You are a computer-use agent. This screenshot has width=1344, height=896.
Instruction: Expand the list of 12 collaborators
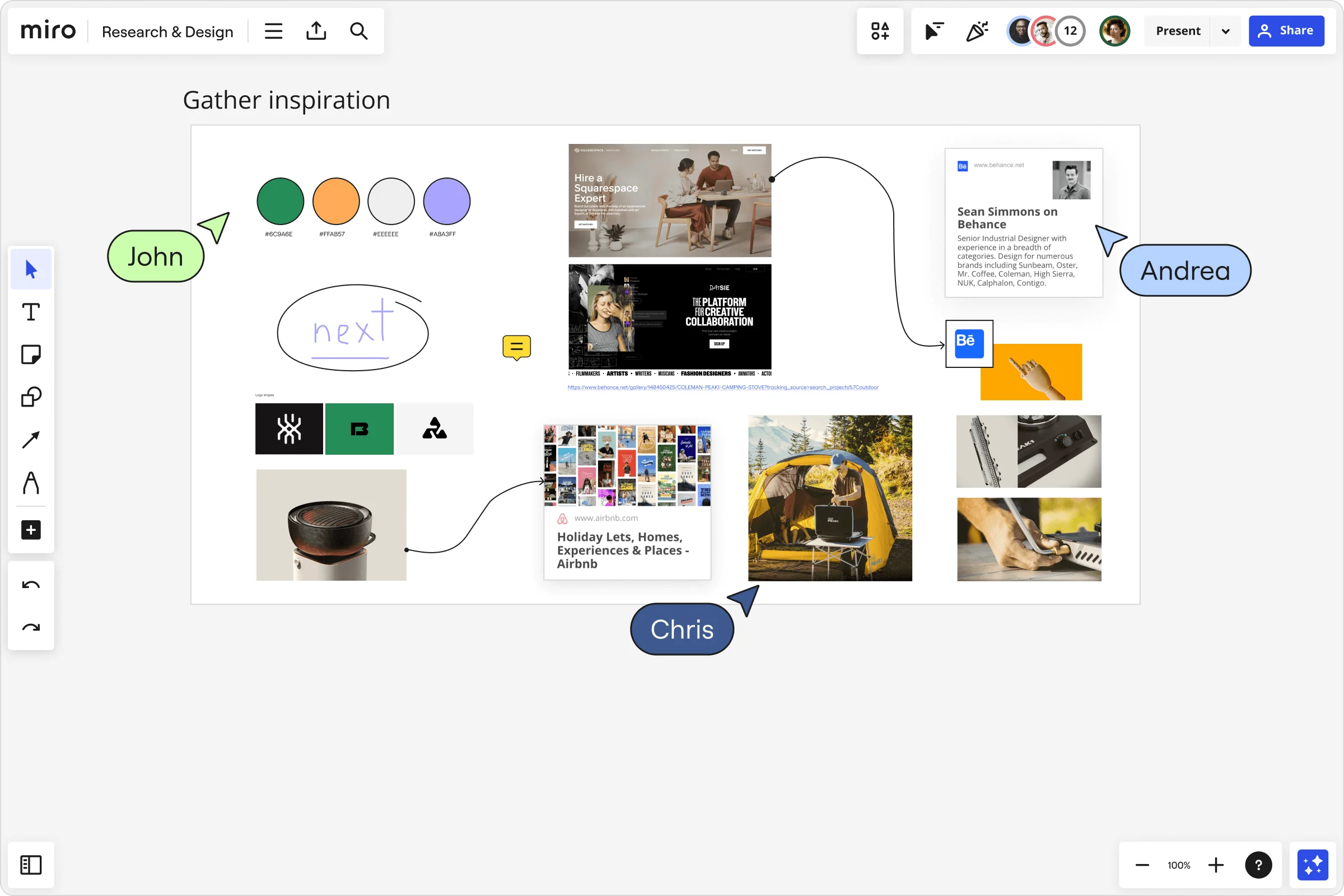click(1069, 31)
